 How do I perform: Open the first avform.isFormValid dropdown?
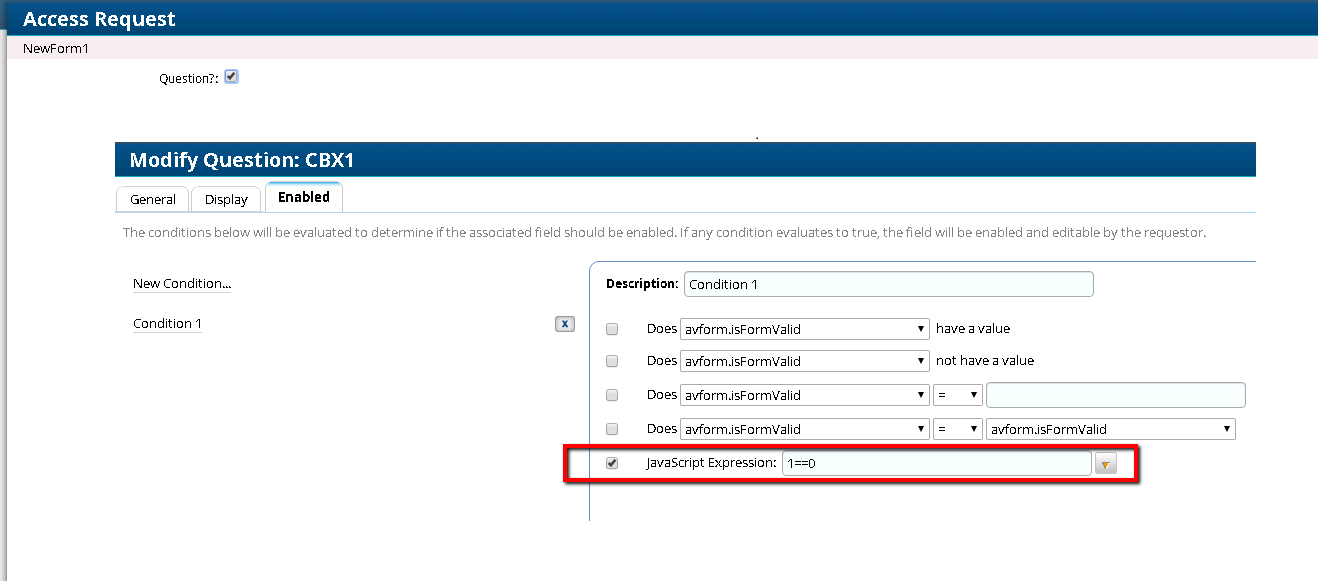pos(805,327)
